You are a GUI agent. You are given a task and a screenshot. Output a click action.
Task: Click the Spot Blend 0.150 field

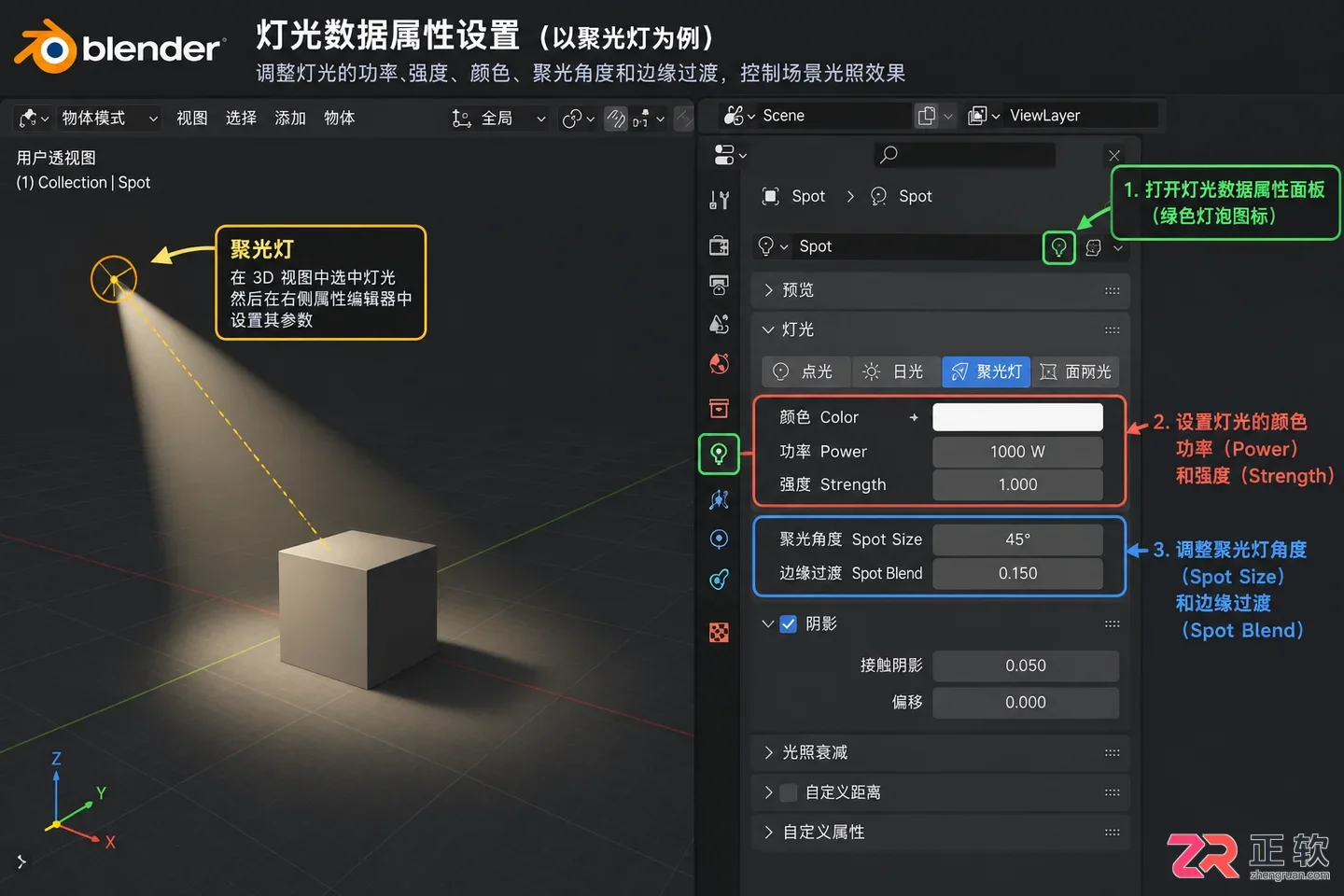(x=1017, y=573)
